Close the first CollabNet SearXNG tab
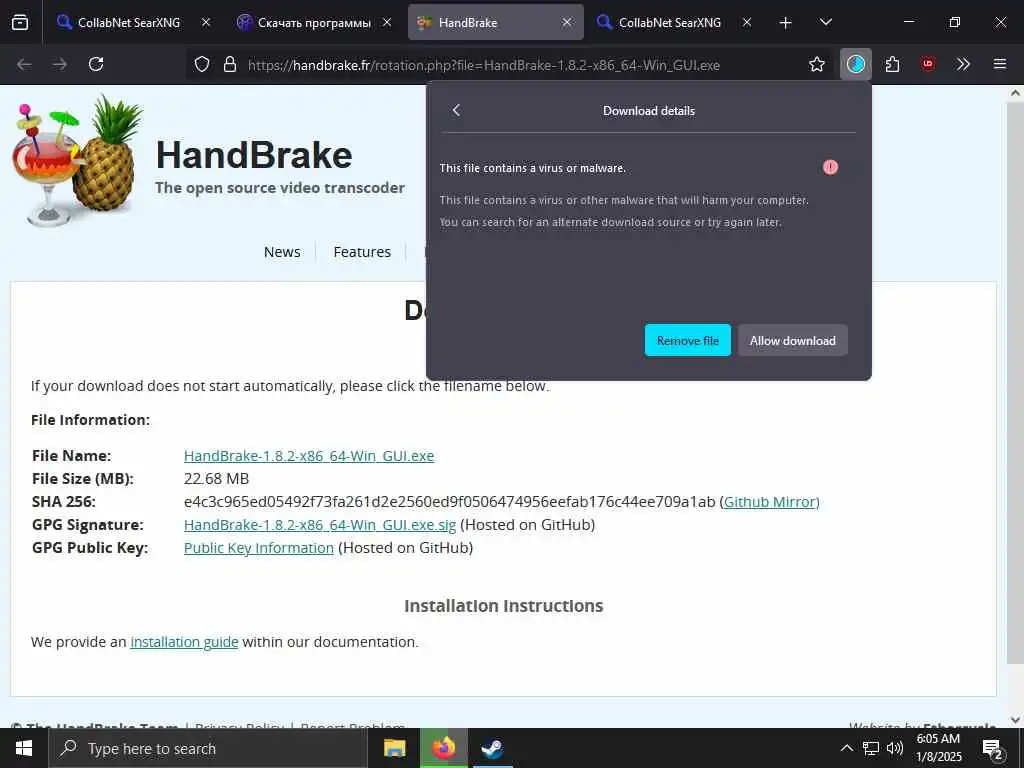Viewport: 1024px width, 768px height. tap(206, 22)
